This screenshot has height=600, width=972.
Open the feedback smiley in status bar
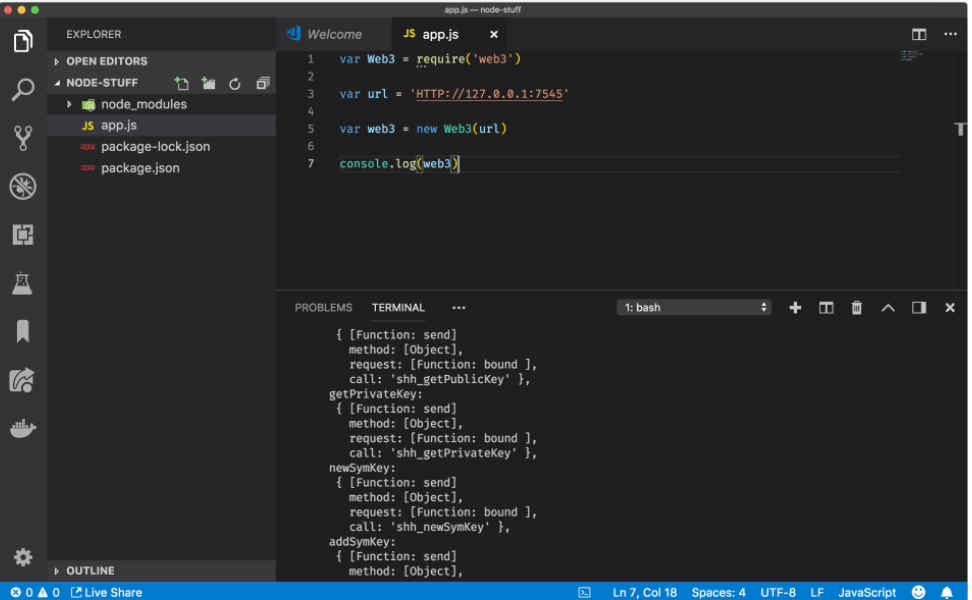point(918,592)
